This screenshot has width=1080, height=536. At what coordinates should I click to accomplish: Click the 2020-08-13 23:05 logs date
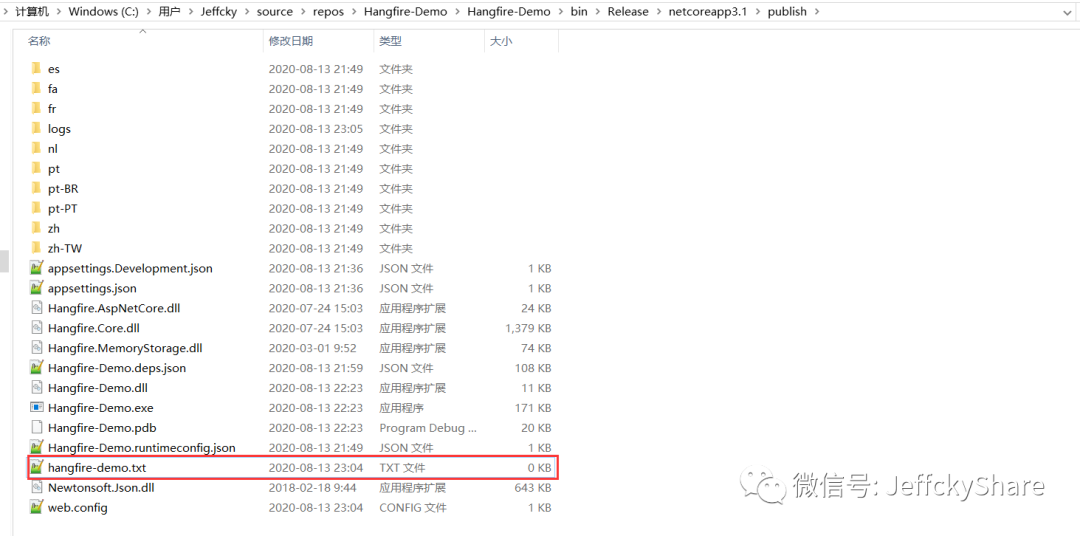click(315, 129)
